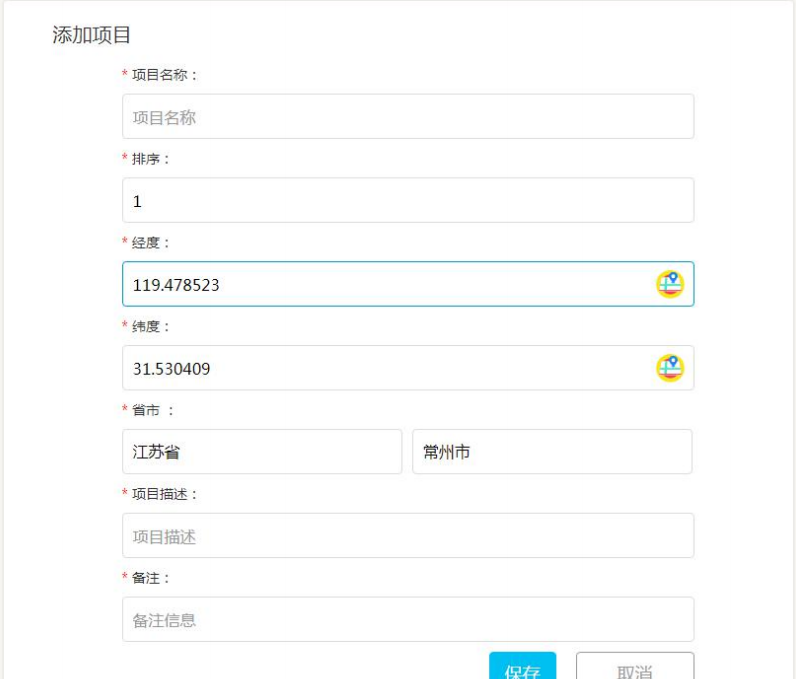The width and height of the screenshot is (796, 679).
Task: Focus the 排序 field containing 1
Action: pos(407,201)
